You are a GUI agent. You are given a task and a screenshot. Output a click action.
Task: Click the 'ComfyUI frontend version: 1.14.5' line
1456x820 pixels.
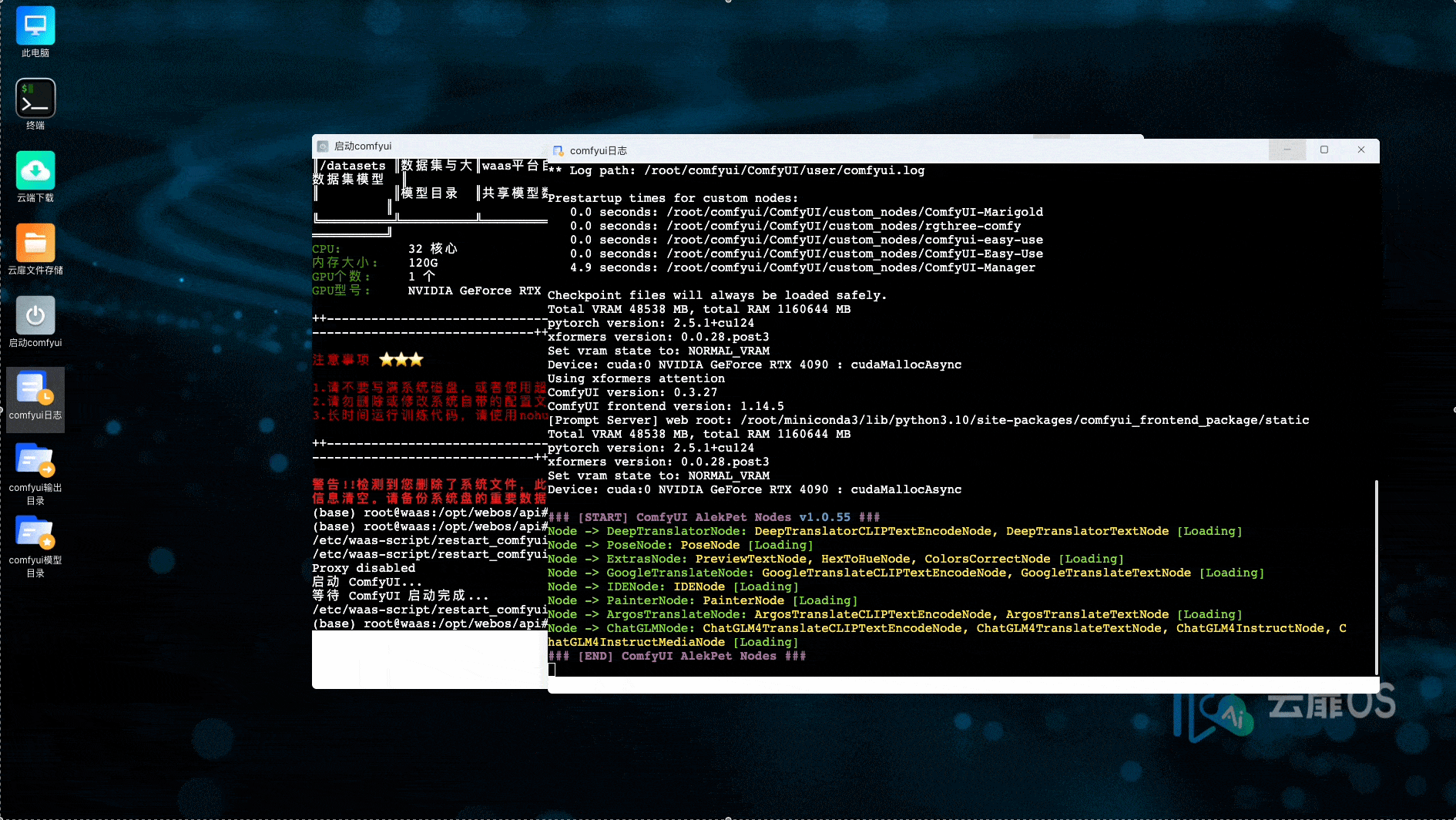666,407
